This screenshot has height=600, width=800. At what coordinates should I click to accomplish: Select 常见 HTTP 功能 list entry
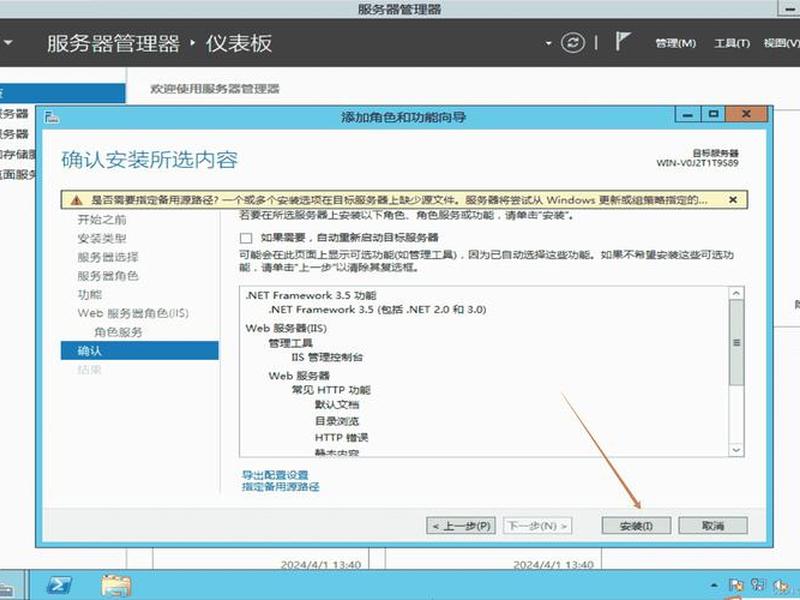(331, 390)
